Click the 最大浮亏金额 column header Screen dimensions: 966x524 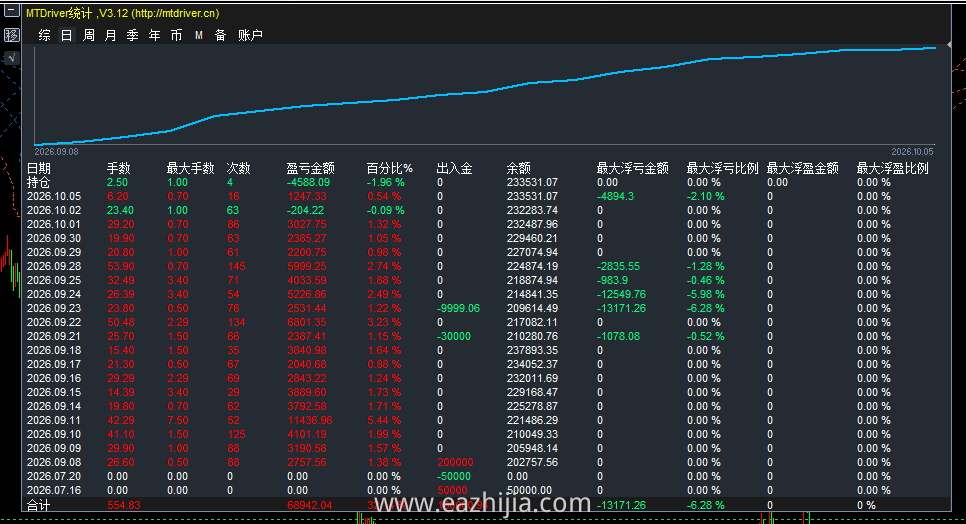(633, 168)
